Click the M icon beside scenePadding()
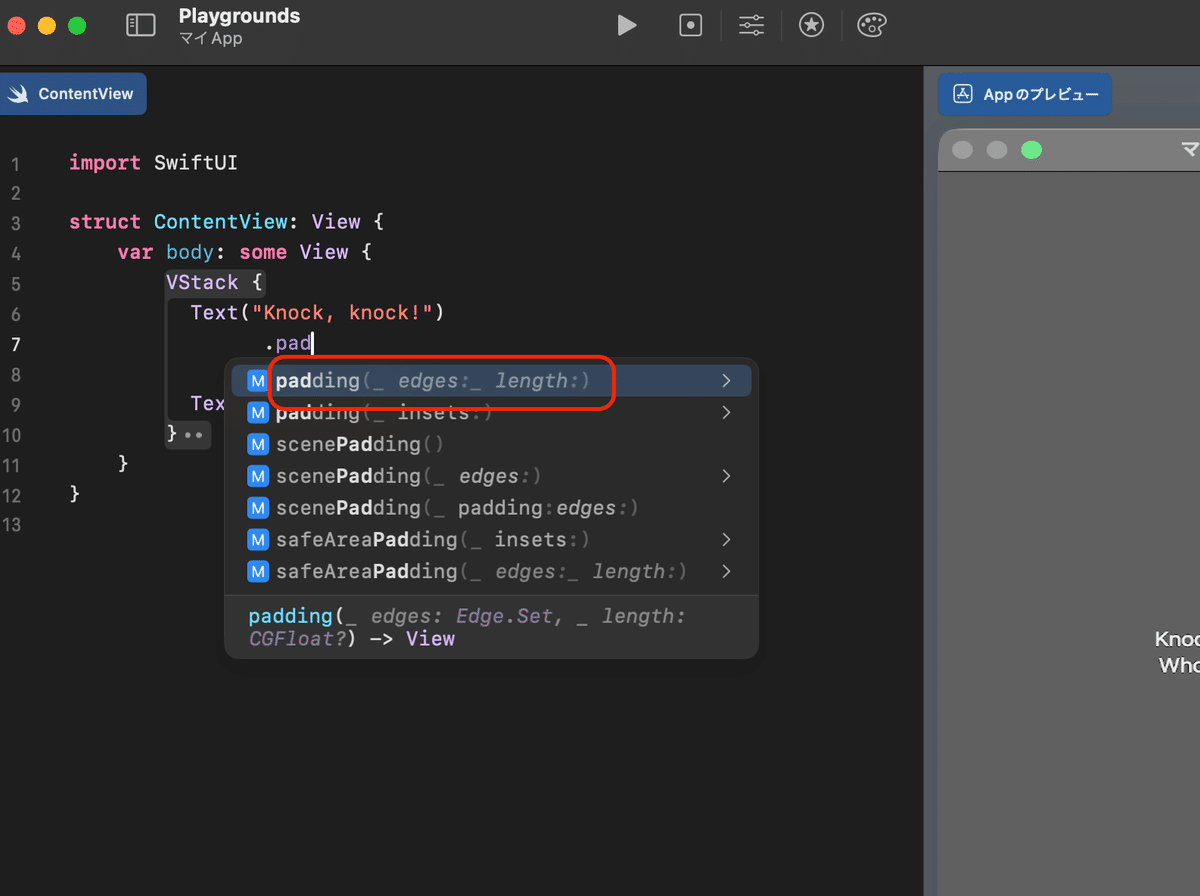This screenshot has height=896, width=1200. coord(259,444)
